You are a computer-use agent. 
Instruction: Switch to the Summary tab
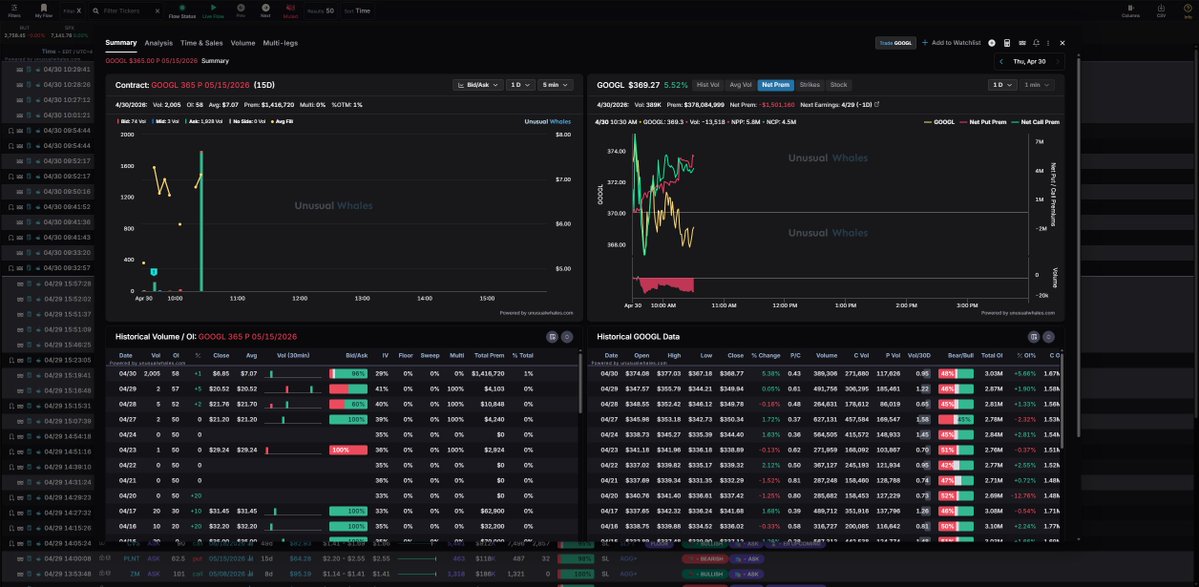coord(121,44)
